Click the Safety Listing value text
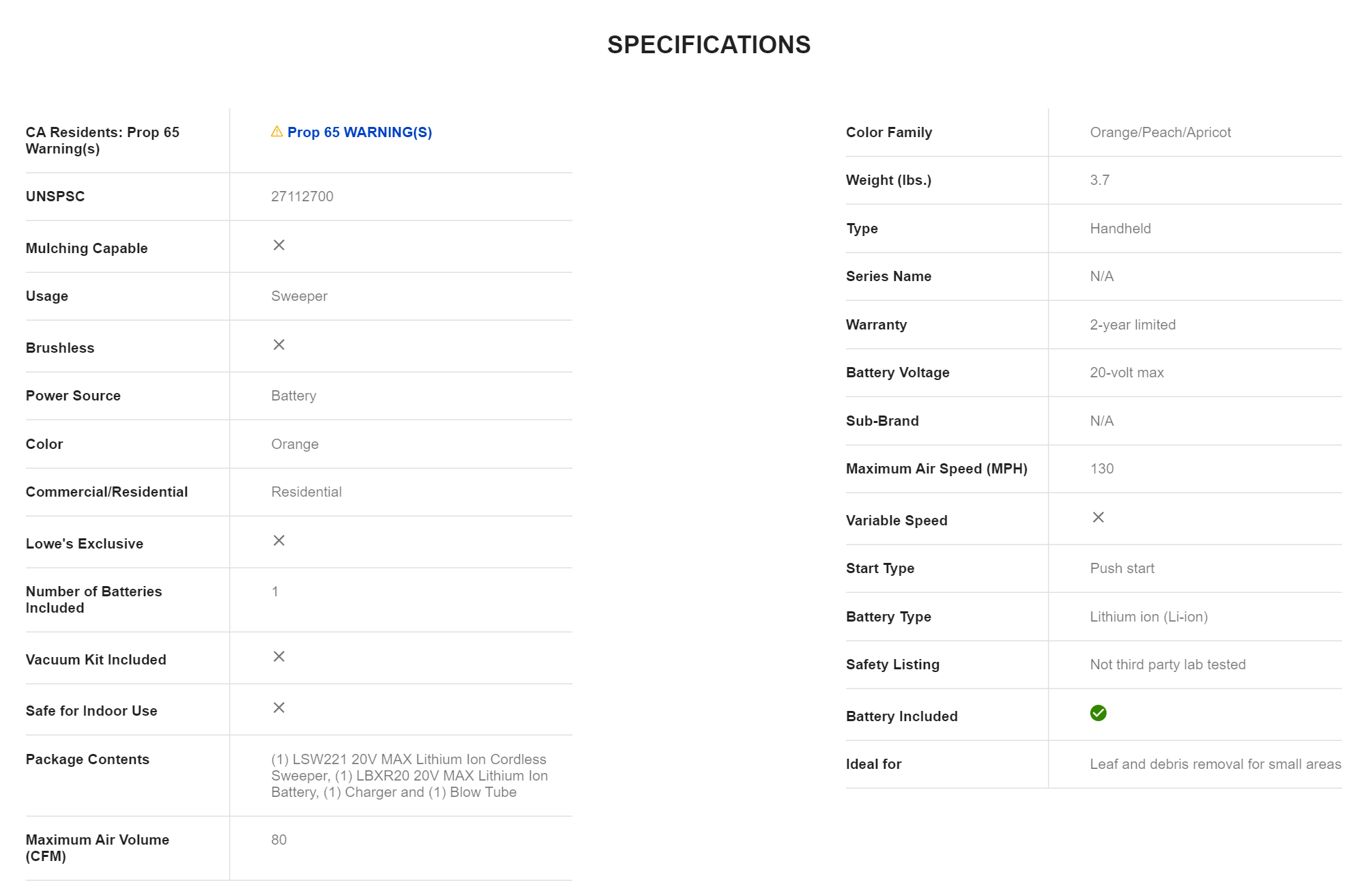The image size is (1372, 889). pyautogui.click(x=1167, y=665)
